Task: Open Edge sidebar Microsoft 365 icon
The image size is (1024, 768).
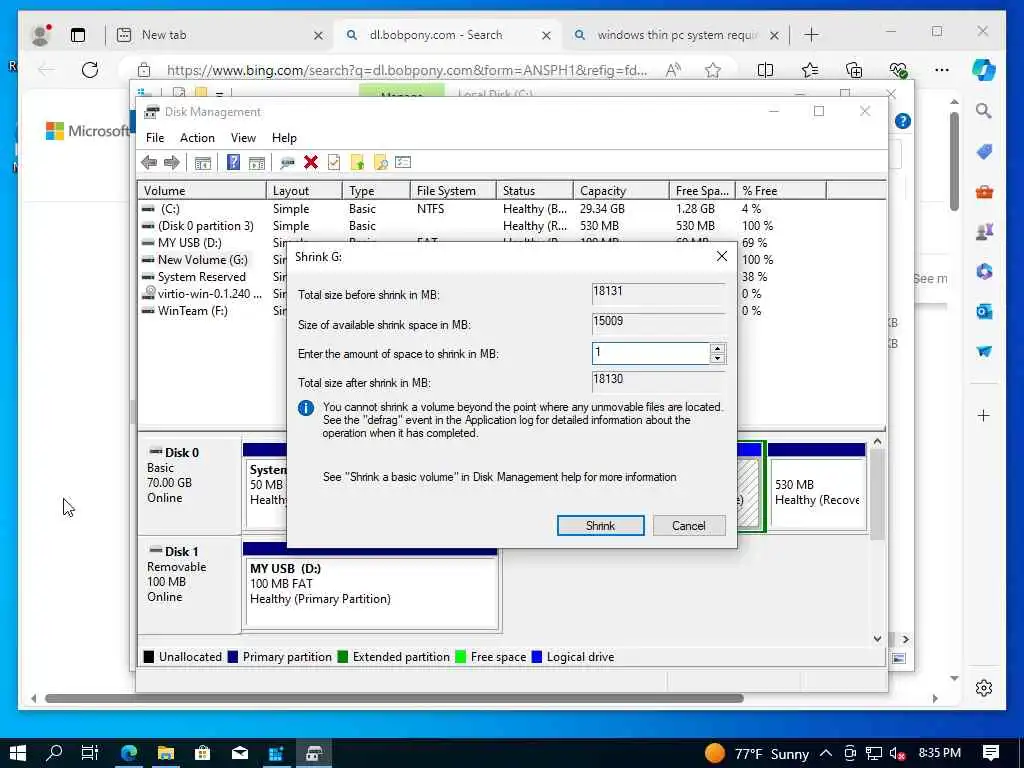Action: click(984, 271)
